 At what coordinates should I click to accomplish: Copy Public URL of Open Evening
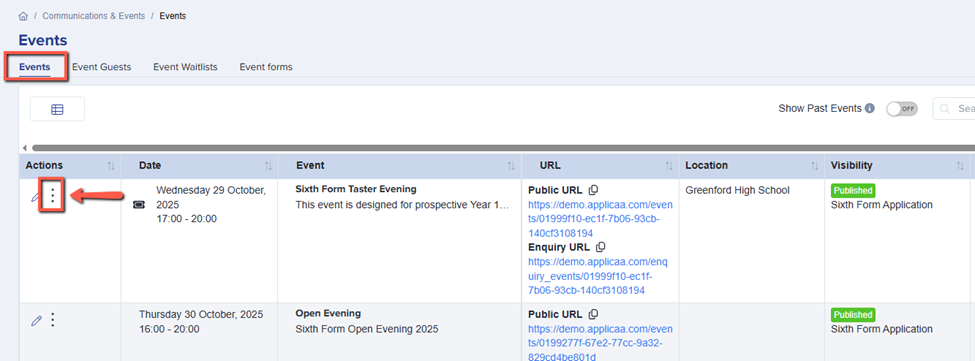[x=593, y=314]
